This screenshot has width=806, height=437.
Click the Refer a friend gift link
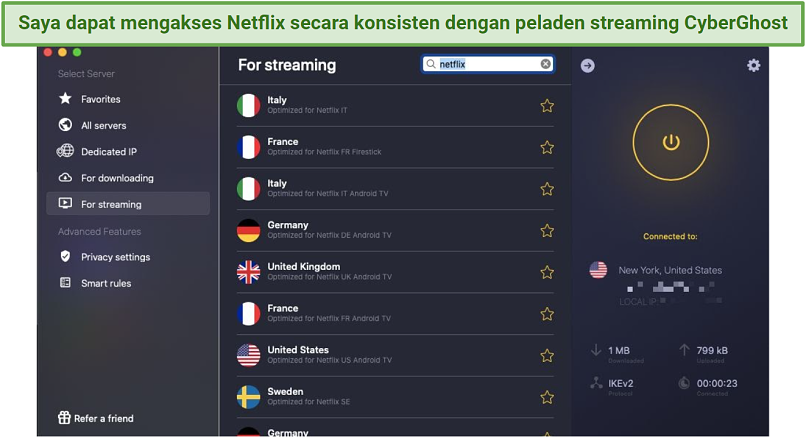coord(96,418)
